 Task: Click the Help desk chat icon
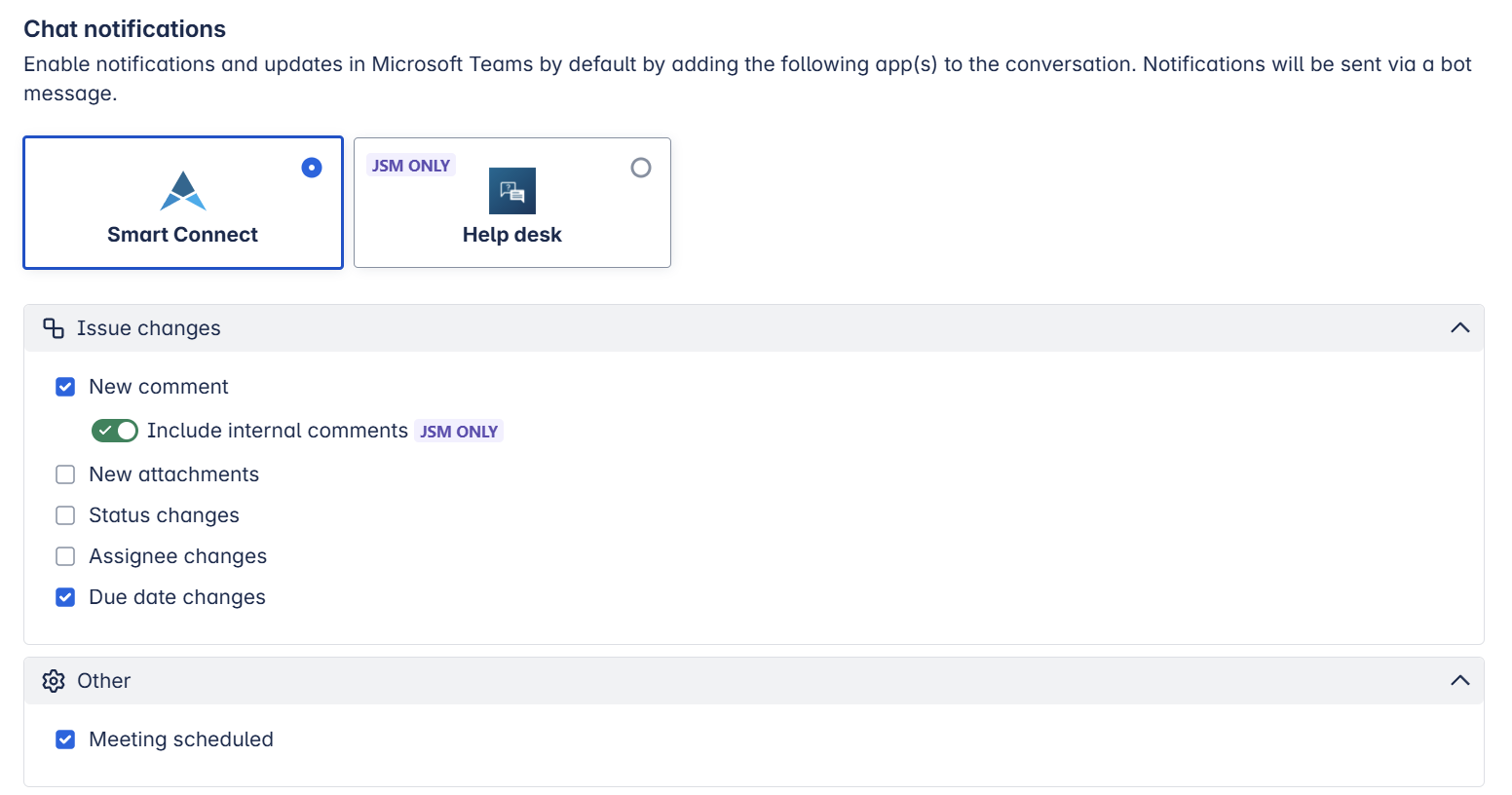512,191
